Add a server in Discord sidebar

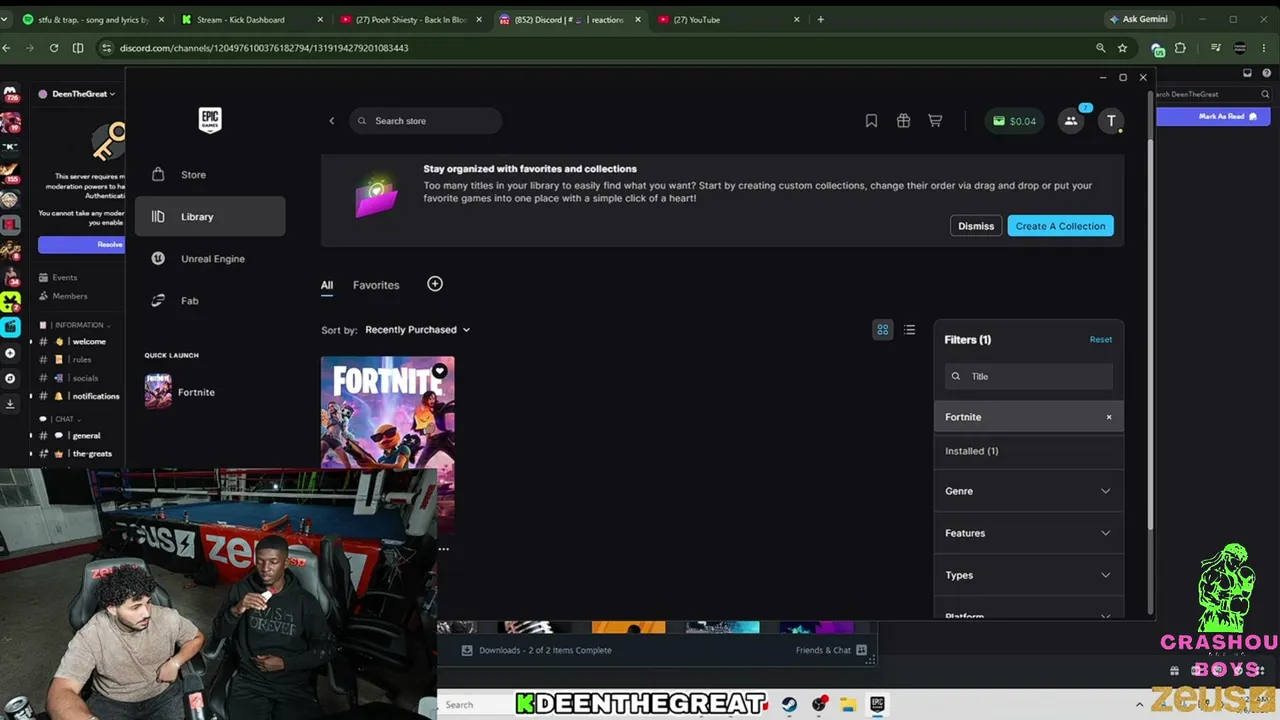[10, 353]
